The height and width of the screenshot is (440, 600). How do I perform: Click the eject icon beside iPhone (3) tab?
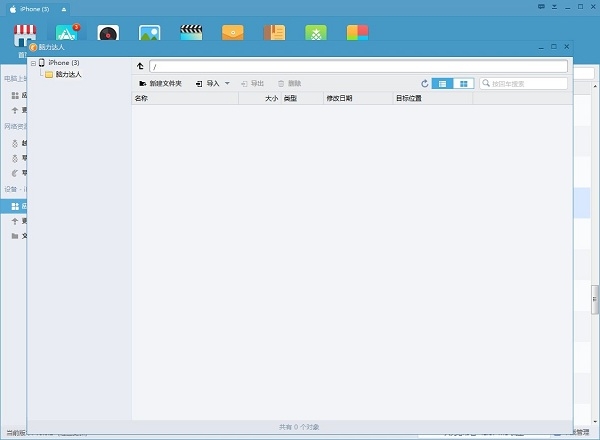point(64,9)
